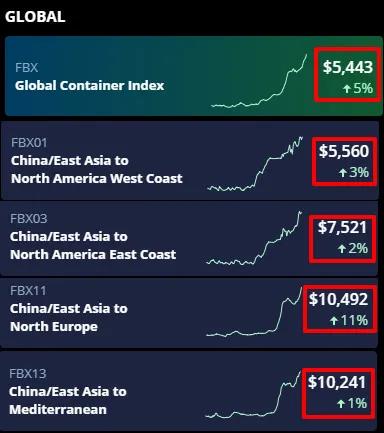Open the FBX03 ticker code
This screenshot has height=433, width=384.
tap(29, 219)
